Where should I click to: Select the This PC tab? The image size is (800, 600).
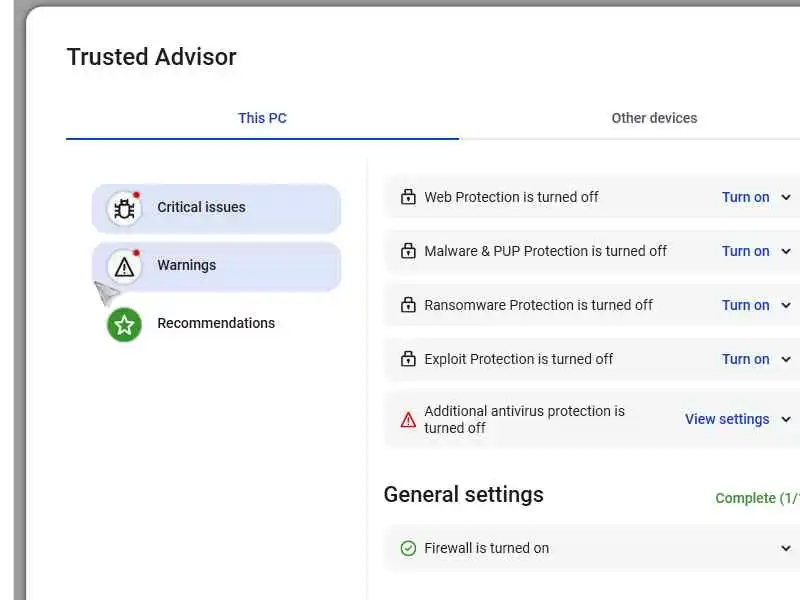click(x=262, y=118)
